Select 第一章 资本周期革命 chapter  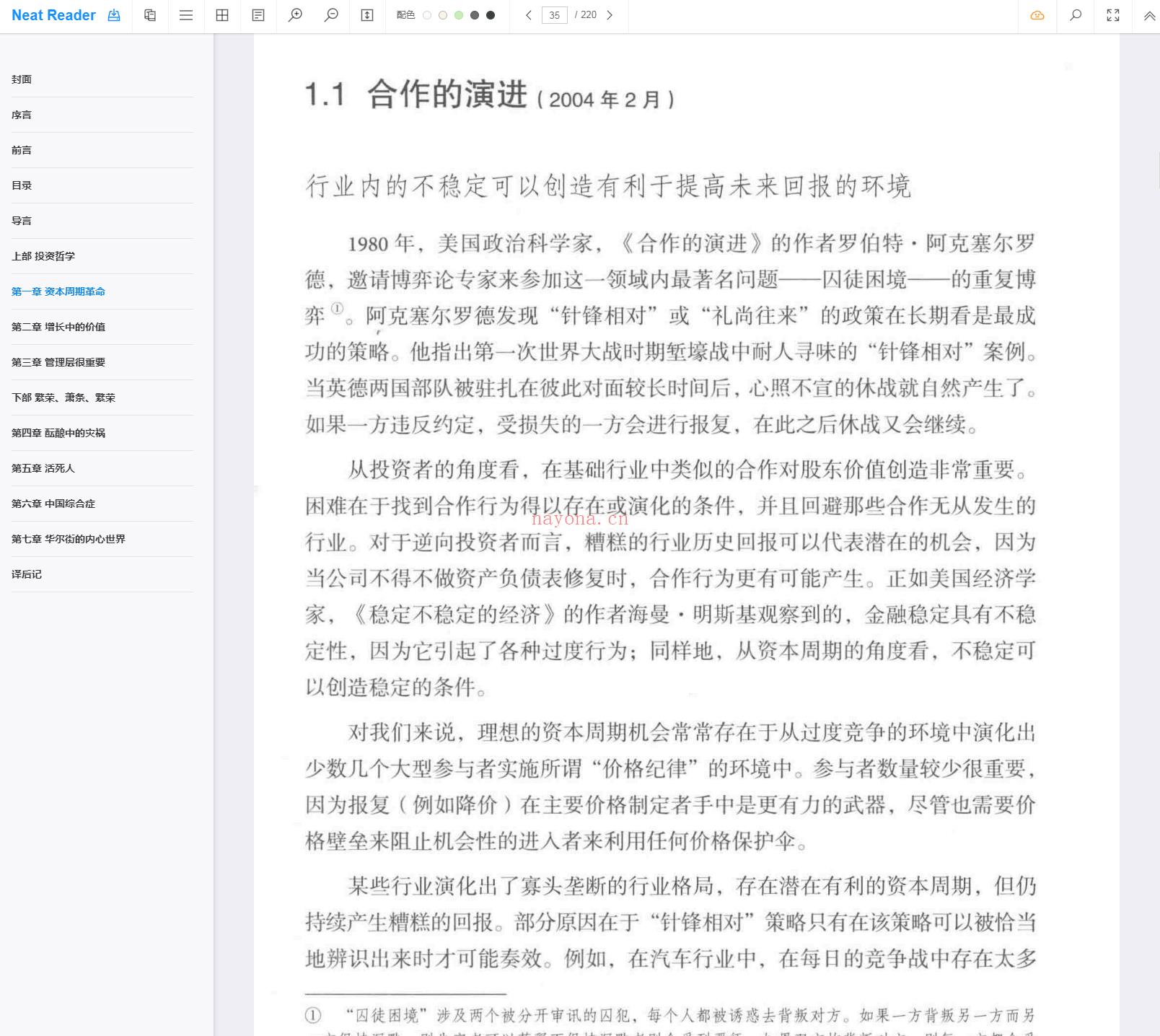[102, 291]
